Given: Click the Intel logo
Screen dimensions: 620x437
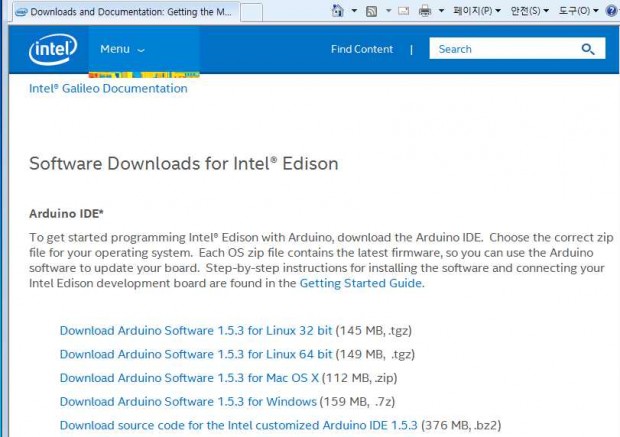Looking at the screenshot, I should [x=53, y=49].
